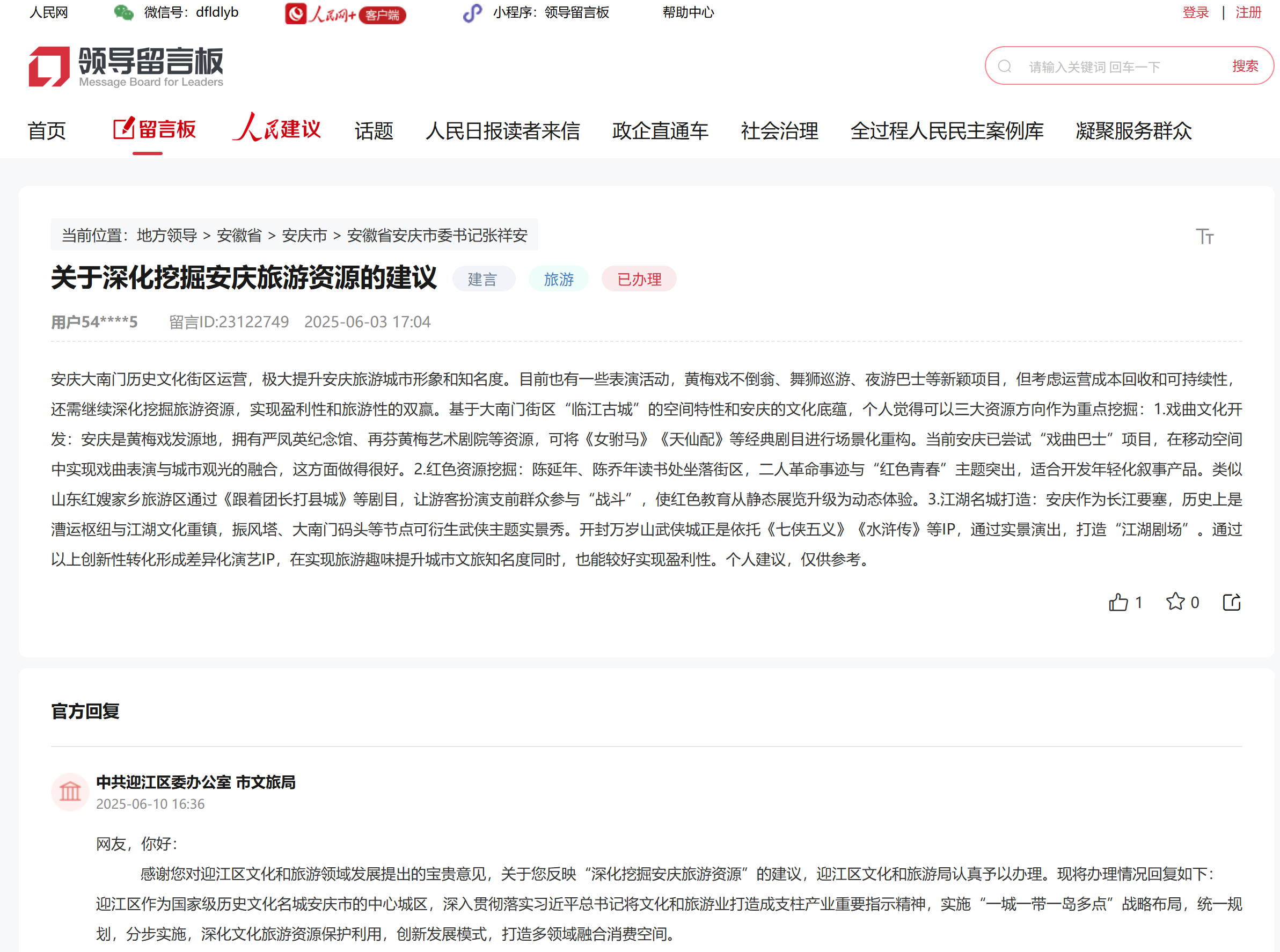Click 微信号: dfldlyb text

tap(192, 13)
